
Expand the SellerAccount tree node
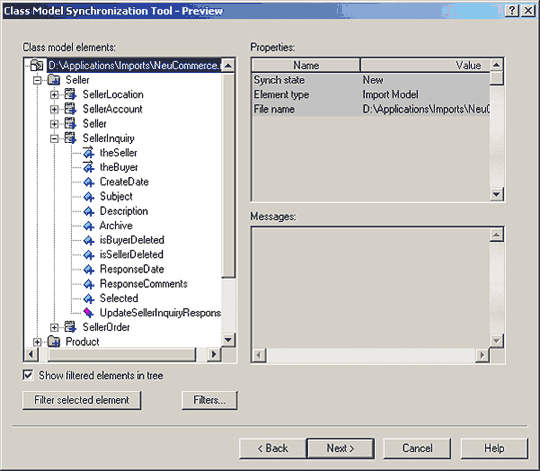tap(54, 109)
